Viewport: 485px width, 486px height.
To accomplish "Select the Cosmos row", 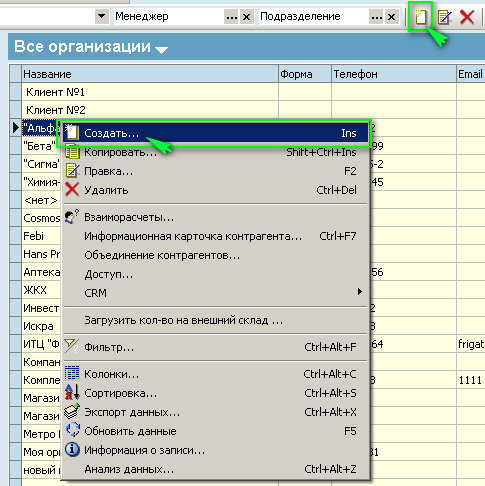I will (x=42, y=218).
